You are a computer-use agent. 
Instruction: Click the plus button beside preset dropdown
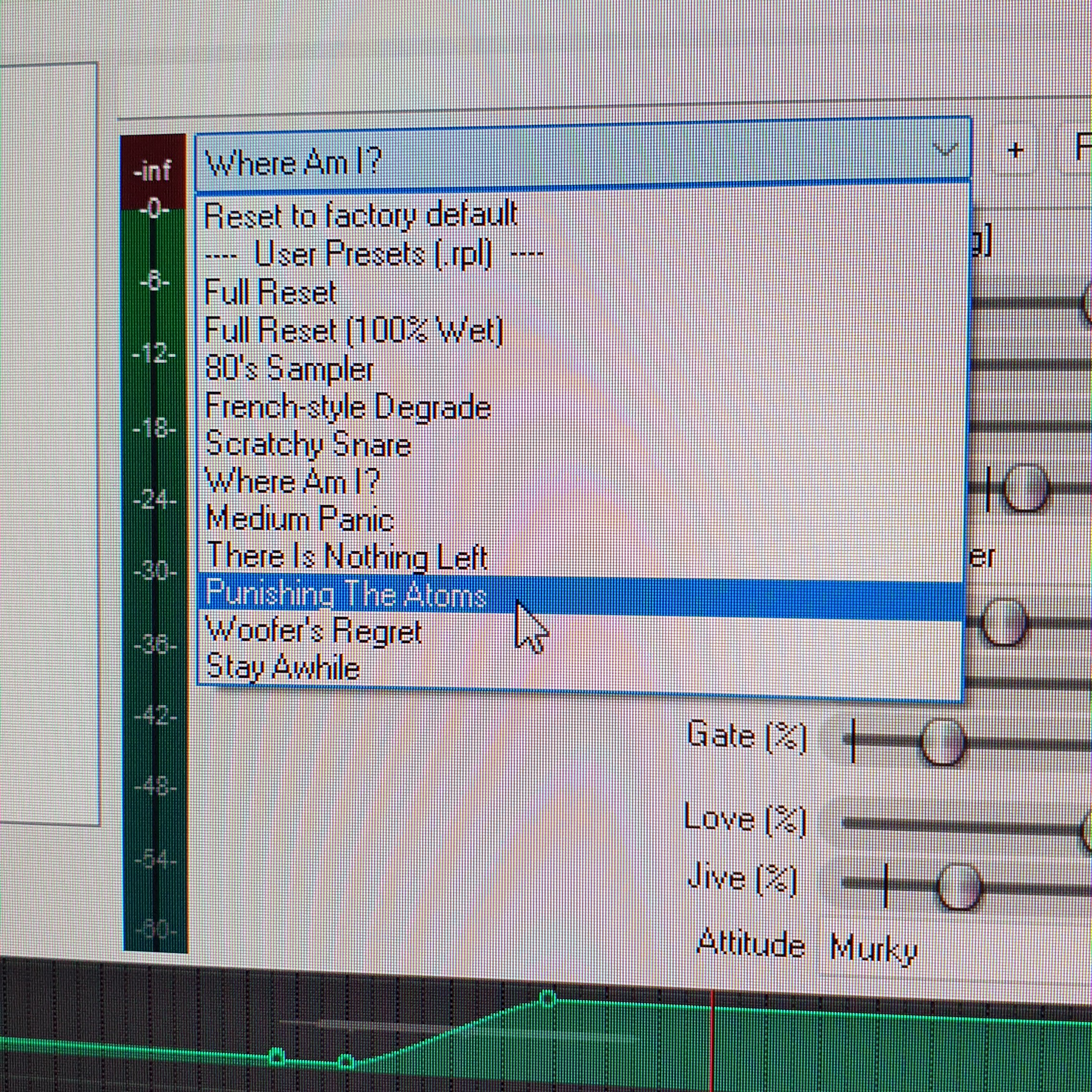1015,150
